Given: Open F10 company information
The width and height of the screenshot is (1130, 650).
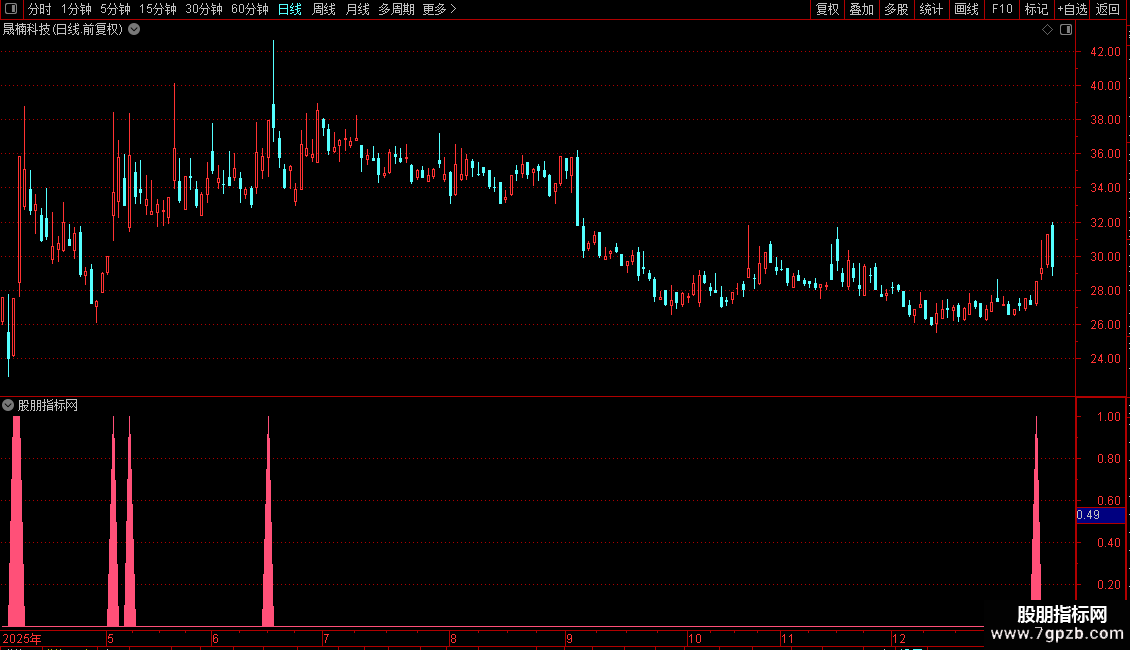Looking at the screenshot, I should click(x=1002, y=9).
